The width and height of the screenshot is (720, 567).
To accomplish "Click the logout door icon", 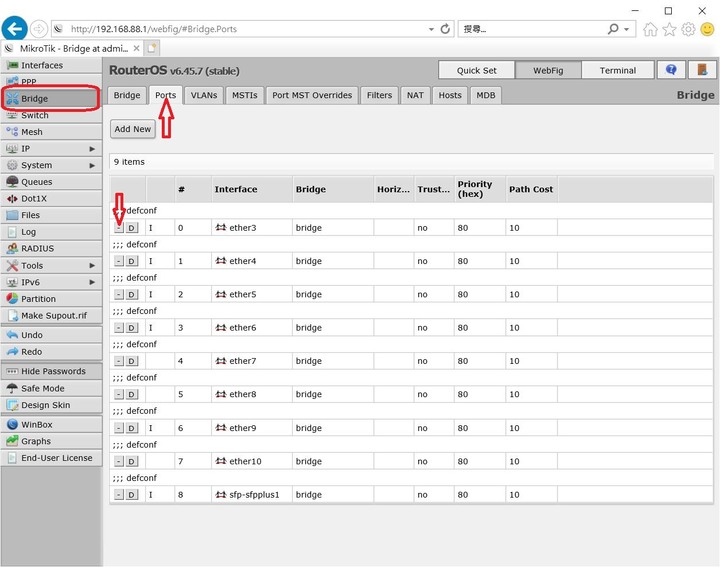I will click(702, 70).
